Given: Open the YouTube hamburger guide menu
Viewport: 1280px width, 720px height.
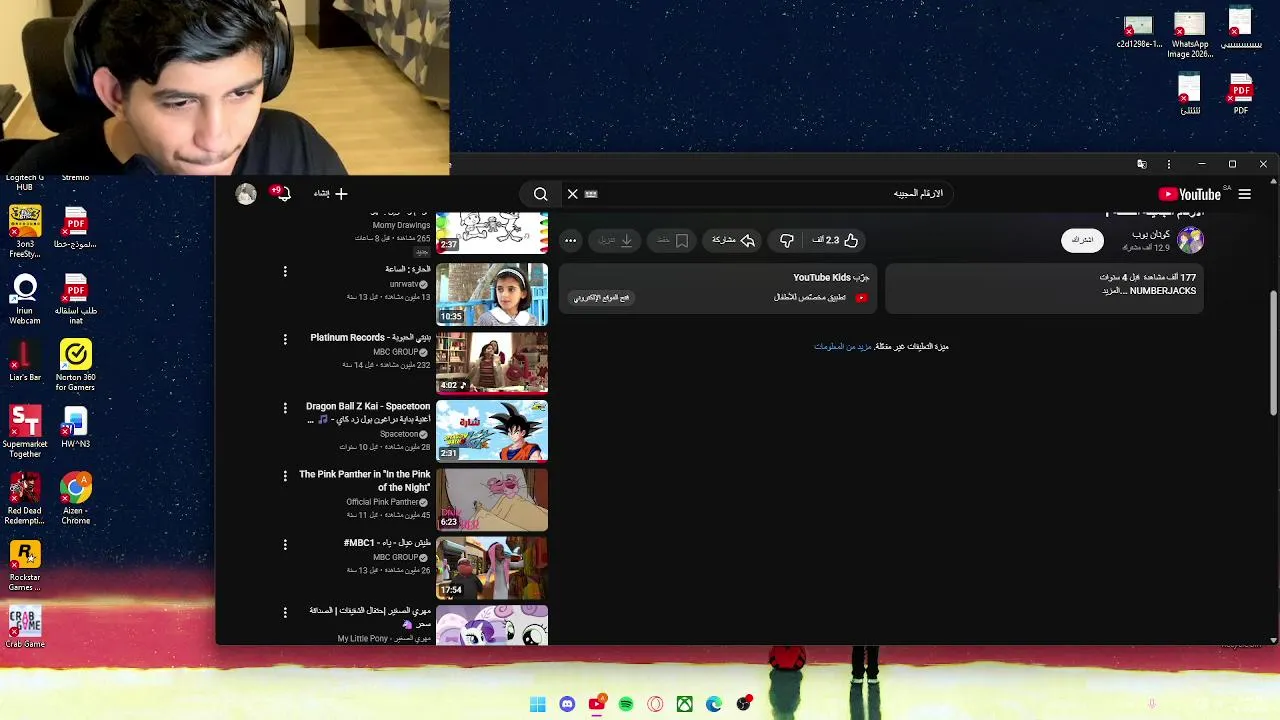Looking at the screenshot, I should pos(1245,194).
